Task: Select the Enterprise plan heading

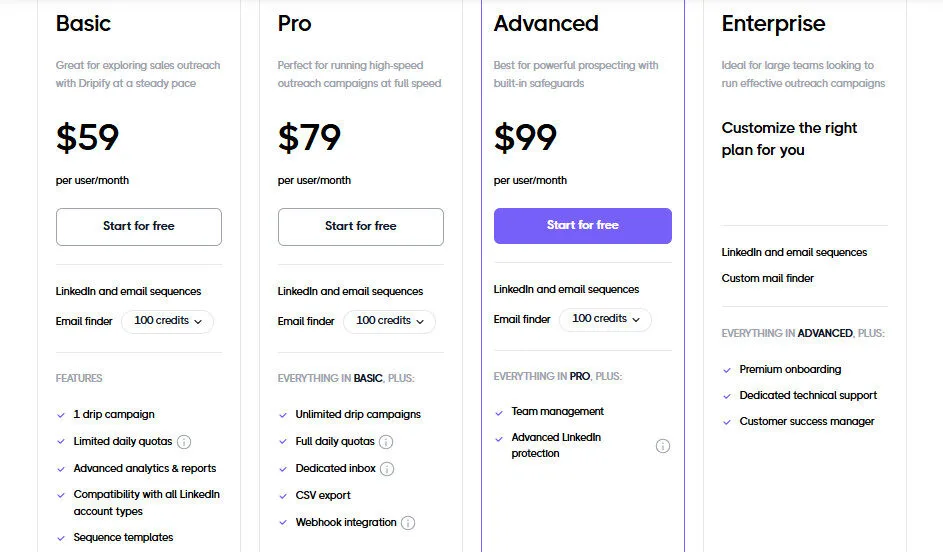Action: 773,23
